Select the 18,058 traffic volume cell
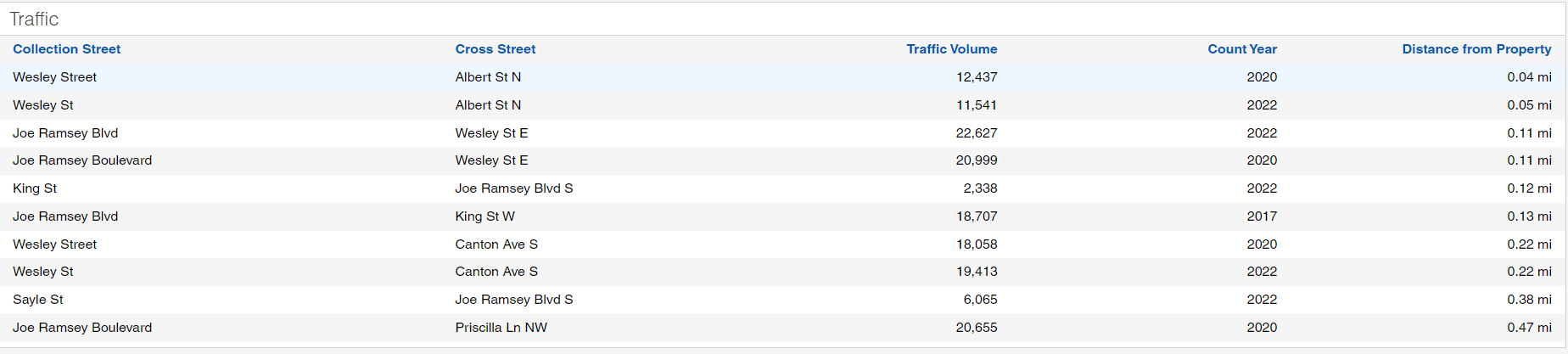This screenshot has height=354, width=1568. point(976,244)
